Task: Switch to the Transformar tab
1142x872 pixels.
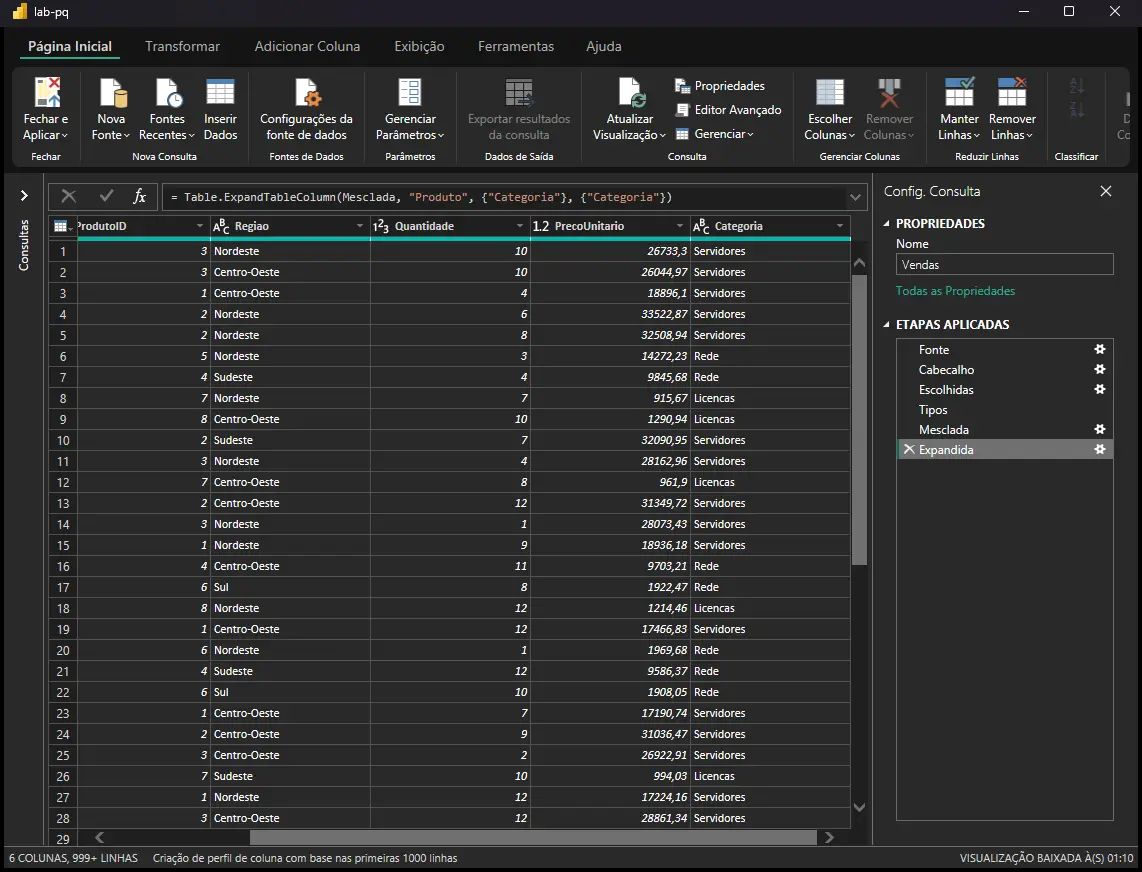Action: [x=182, y=46]
